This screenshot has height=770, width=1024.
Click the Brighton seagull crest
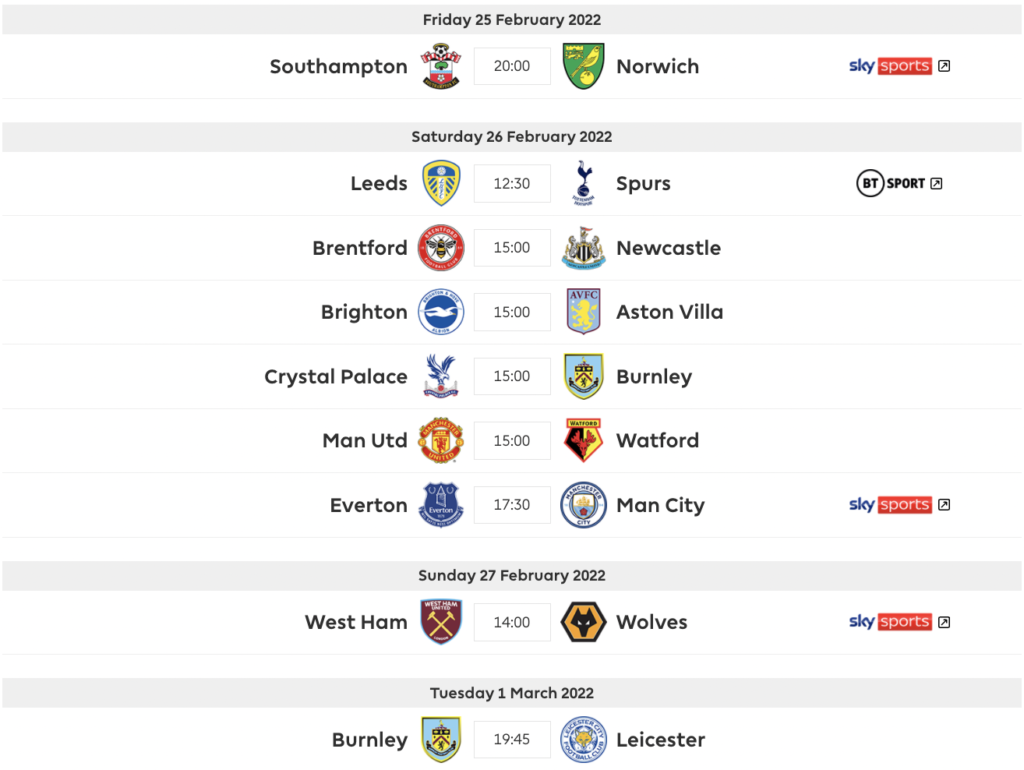[441, 311]
